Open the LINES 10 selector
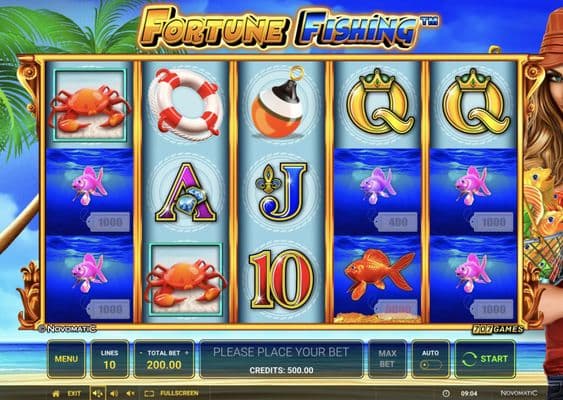The width and height of the screenshot is (563, 400). pos(110,359)
